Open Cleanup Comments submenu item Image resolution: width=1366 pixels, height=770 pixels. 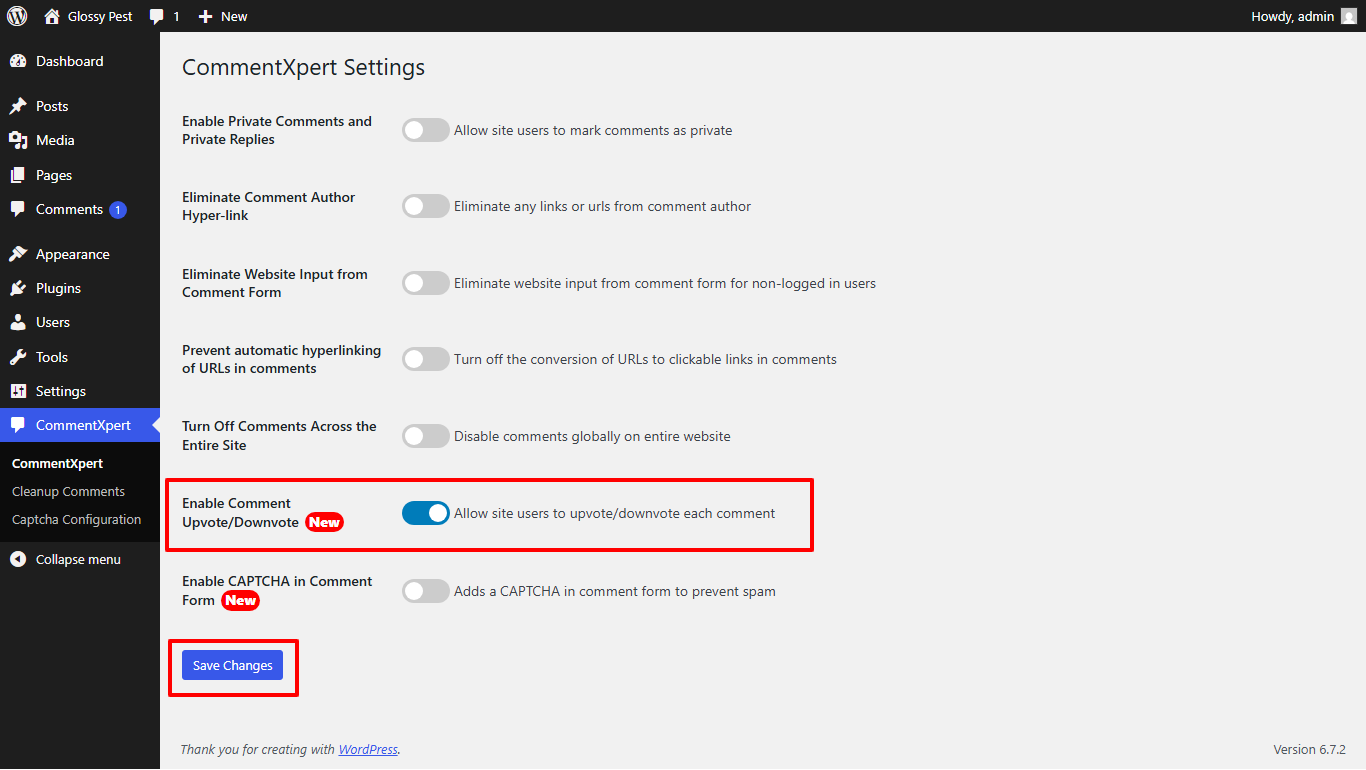point(68,491)
